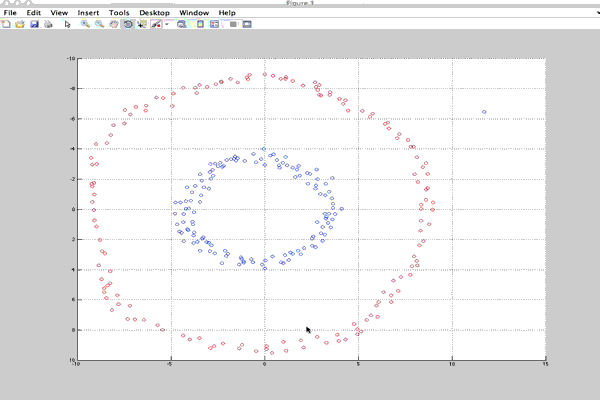
Task: Open the Insert menu
Action: click(90, 12)
